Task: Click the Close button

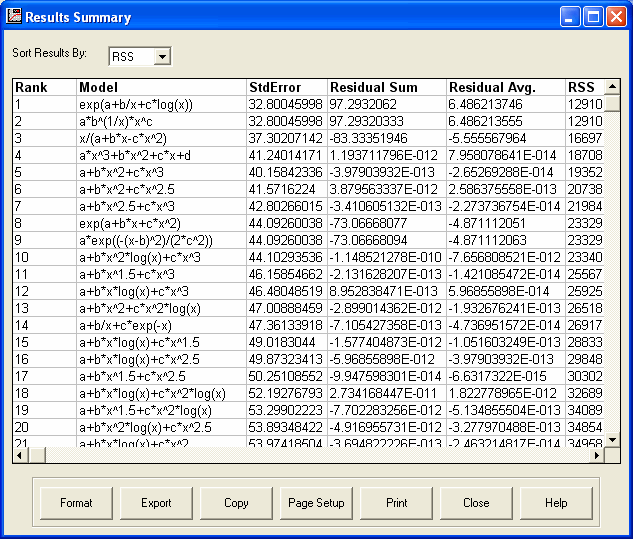Action: [476, 503]
